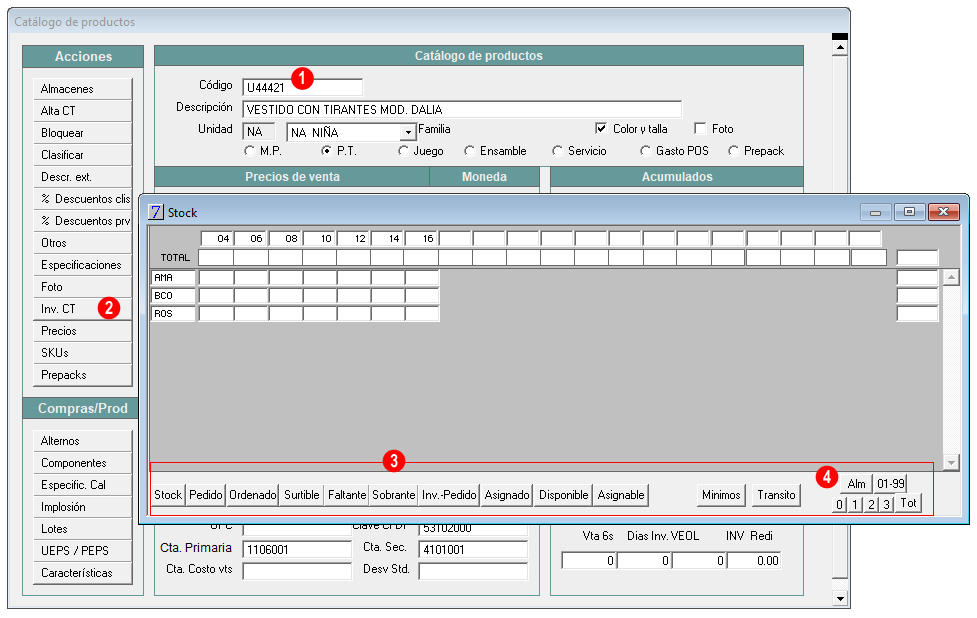Click the Stock grid scroll-down arrow

click(951, 462)
